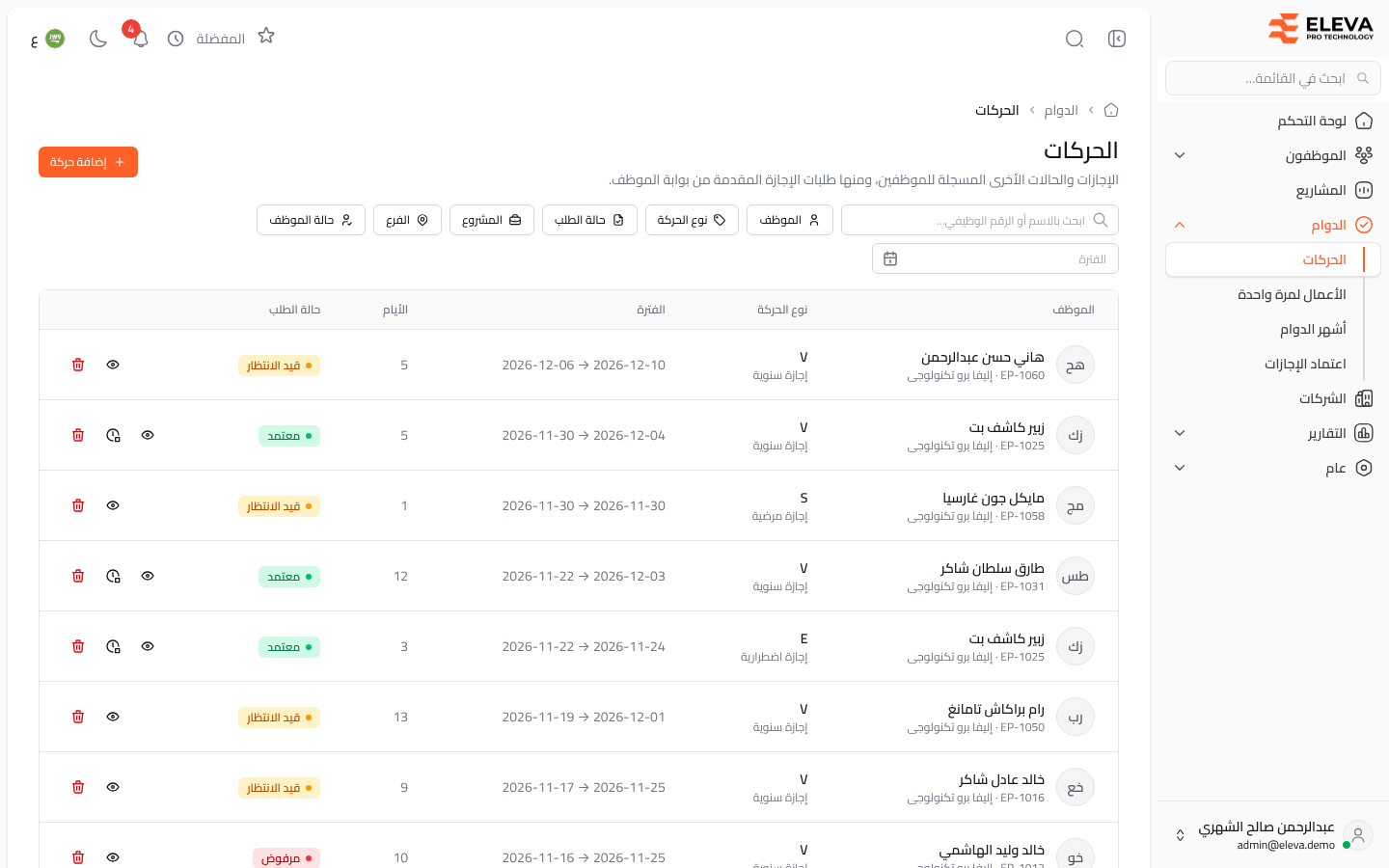Open الأعمال لمرة واحدة submenu item

coord(1273,294)
